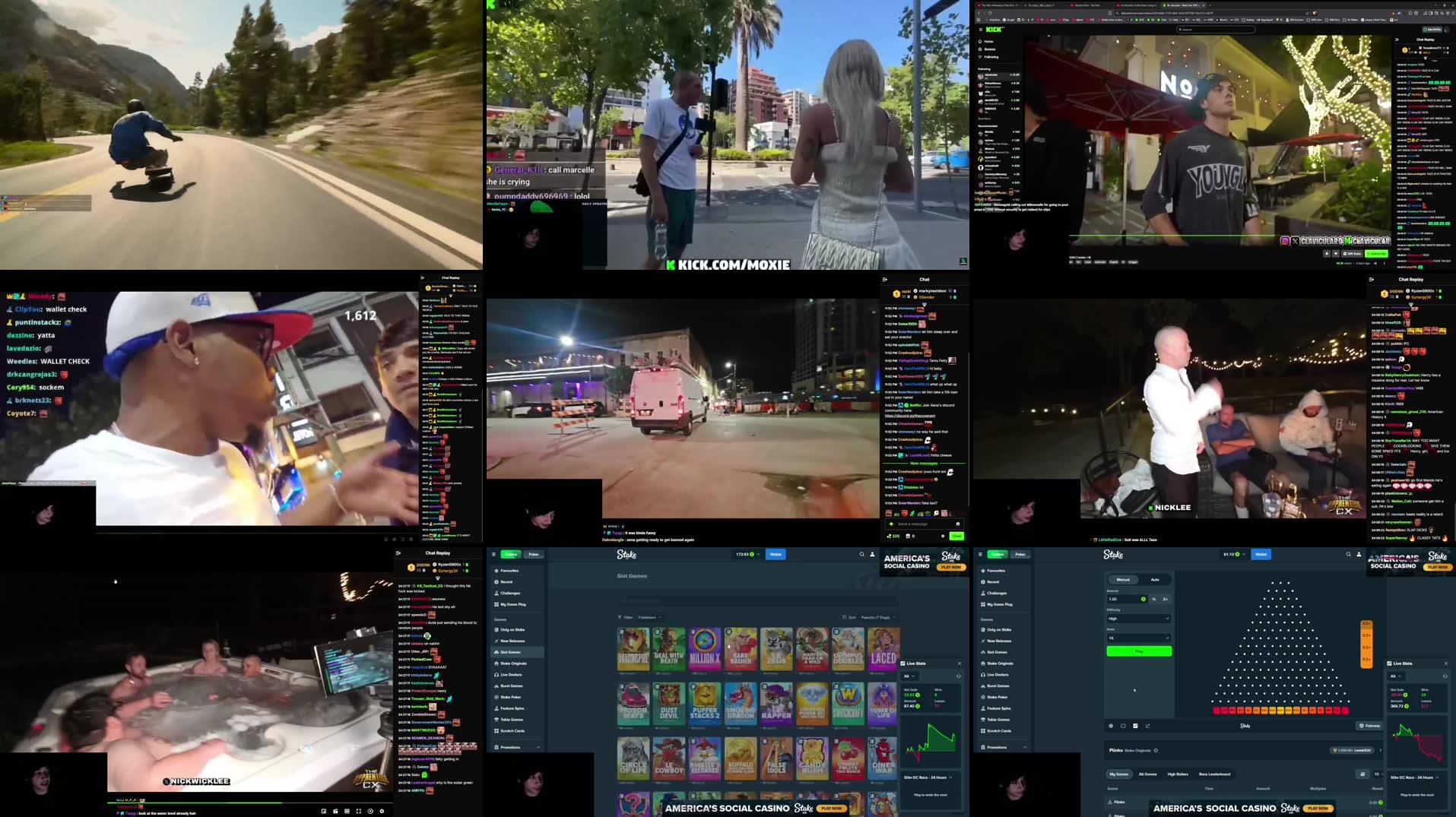Image resolution: width=1456 pixels, height=817 pixels.
Task: Switch to the High Rollers tab
Action: pos(1178,774)
